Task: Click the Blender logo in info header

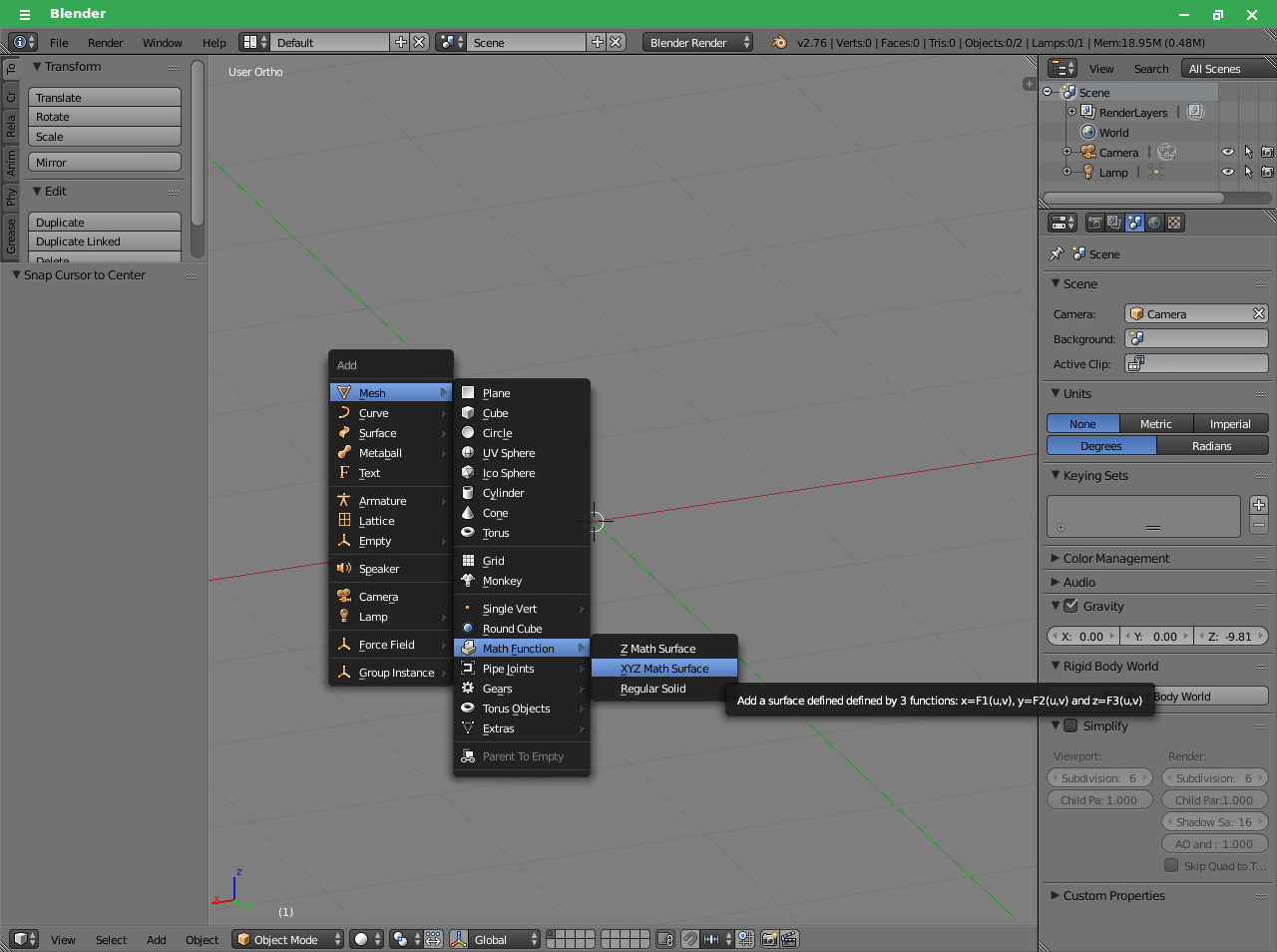Action: [779, 42]
